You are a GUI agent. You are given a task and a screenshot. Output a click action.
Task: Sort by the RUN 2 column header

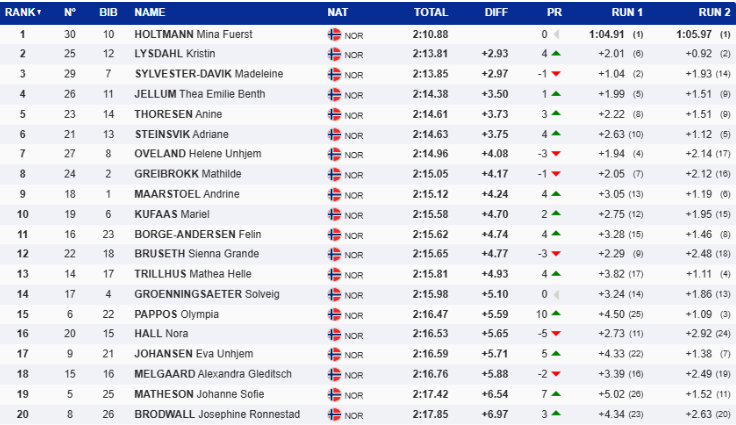[714, 12]
